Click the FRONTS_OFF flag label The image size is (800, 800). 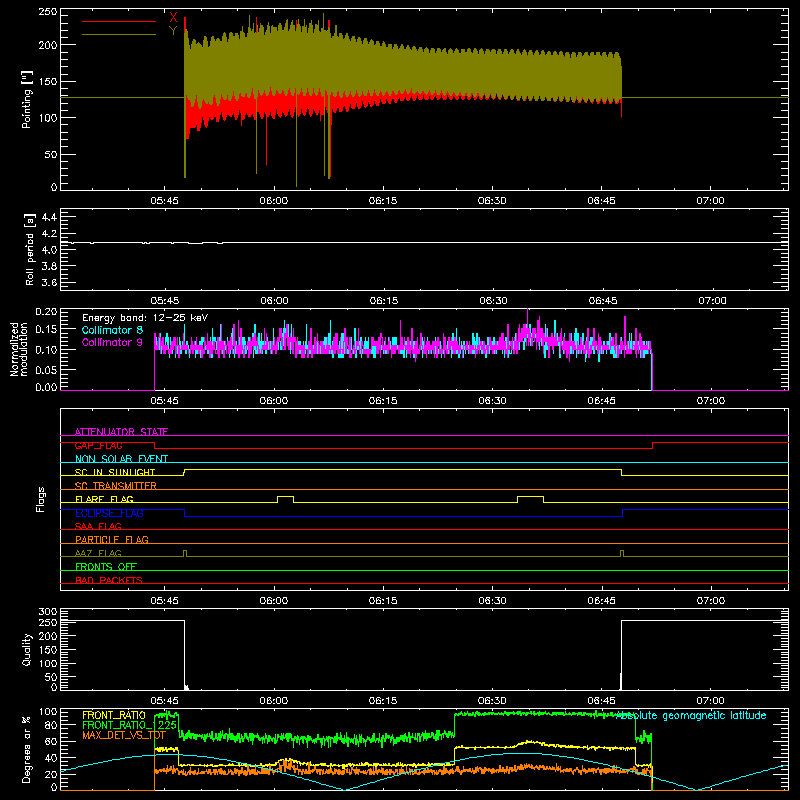[x=106, y=566]
